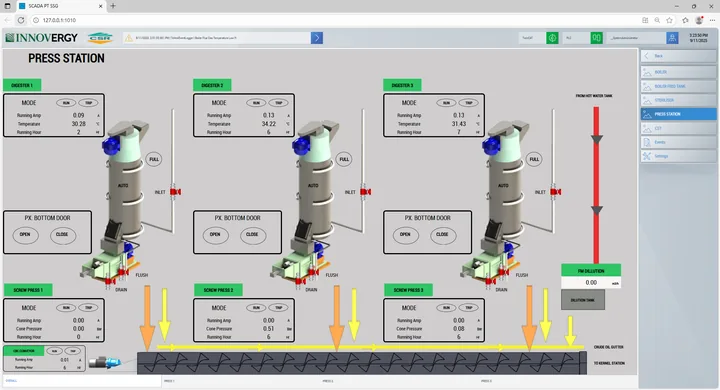720x390 pixels.
Task: Toggle CBC conveyor TRIP indicator
Action: click(73, 351)
